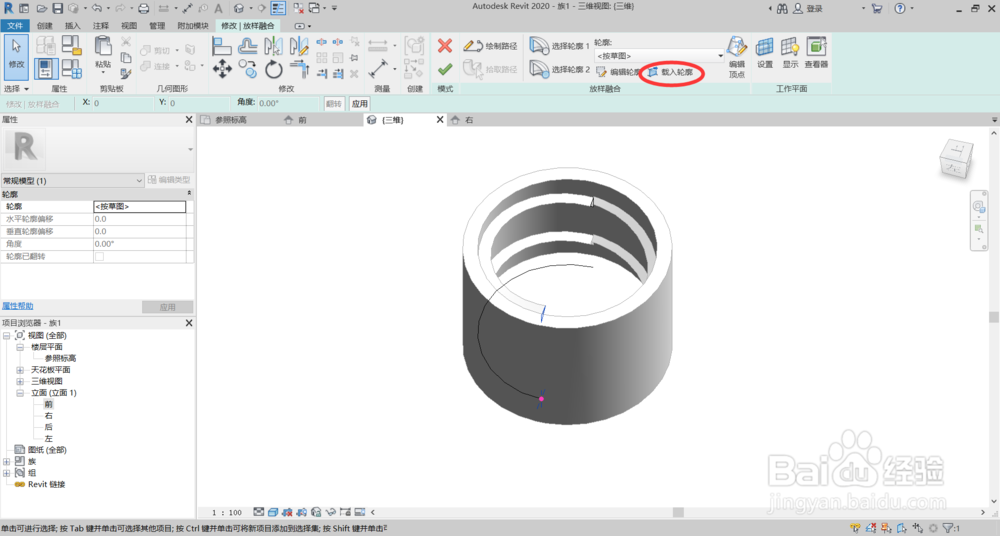Screen dimensions: 1000x536
Task: Select the Offset tool icon
Action: (247, 46)
